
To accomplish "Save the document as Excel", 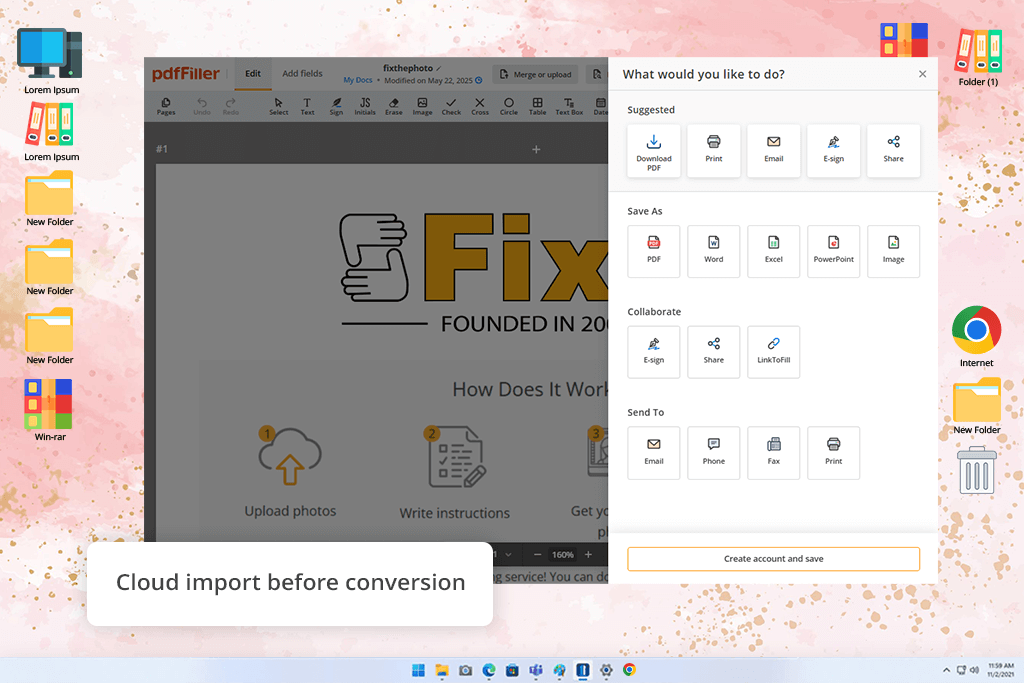I will [x=774, y=251].
